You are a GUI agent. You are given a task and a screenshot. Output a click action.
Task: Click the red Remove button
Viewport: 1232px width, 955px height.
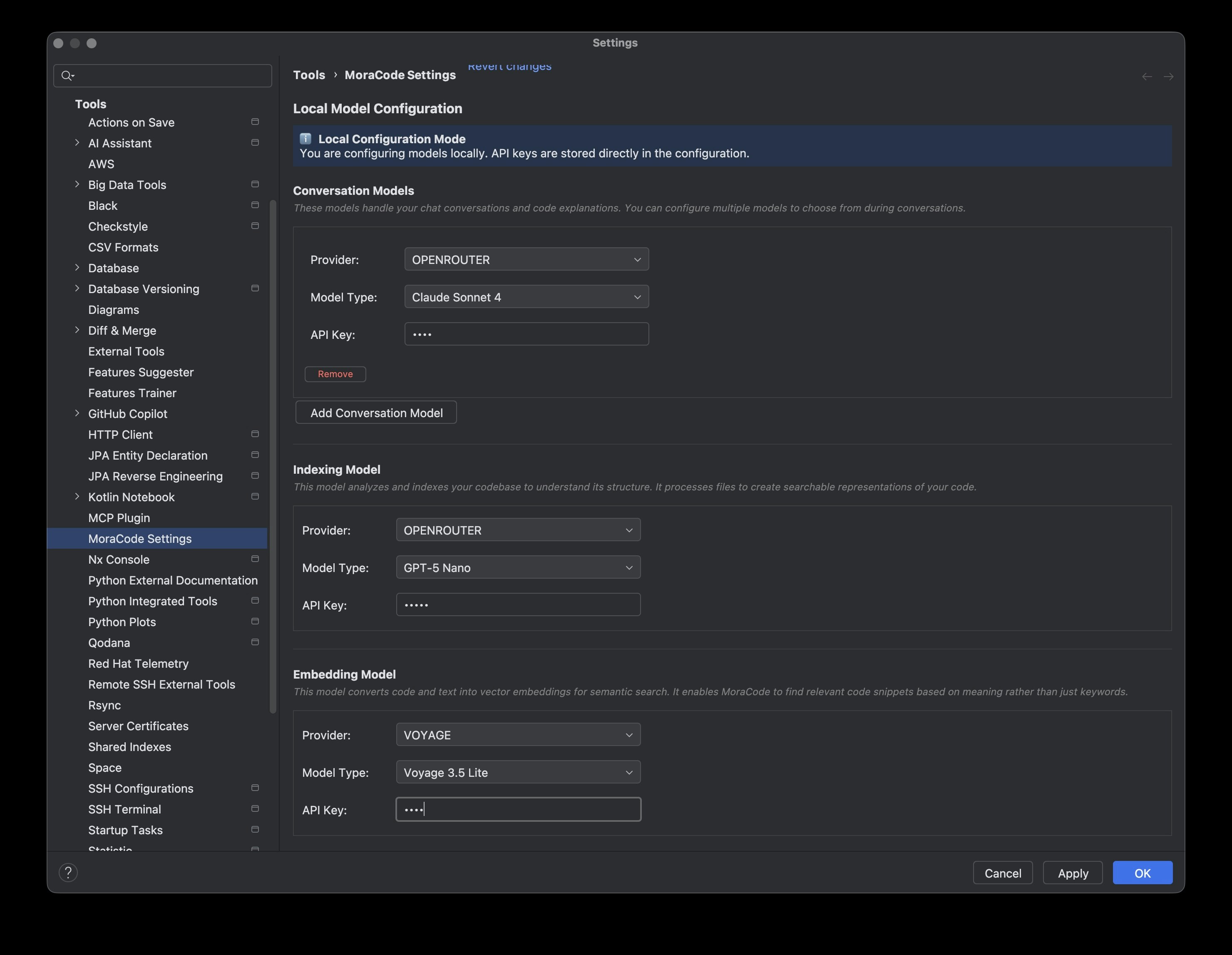point(335,374)
